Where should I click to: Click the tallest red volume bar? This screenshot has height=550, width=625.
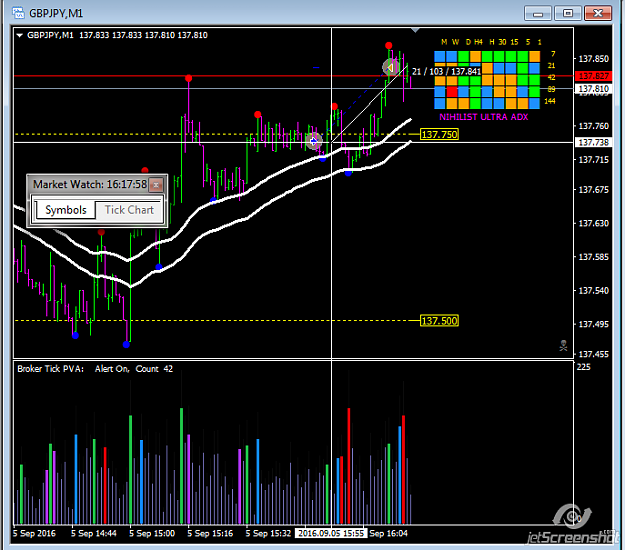[x=349, y=466]
